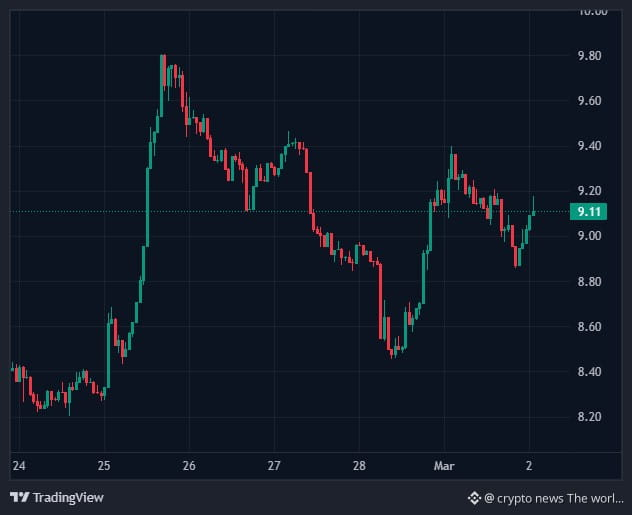
Task: Click the lowest candle of the 28th near 8.46
Action: point(391,351)
